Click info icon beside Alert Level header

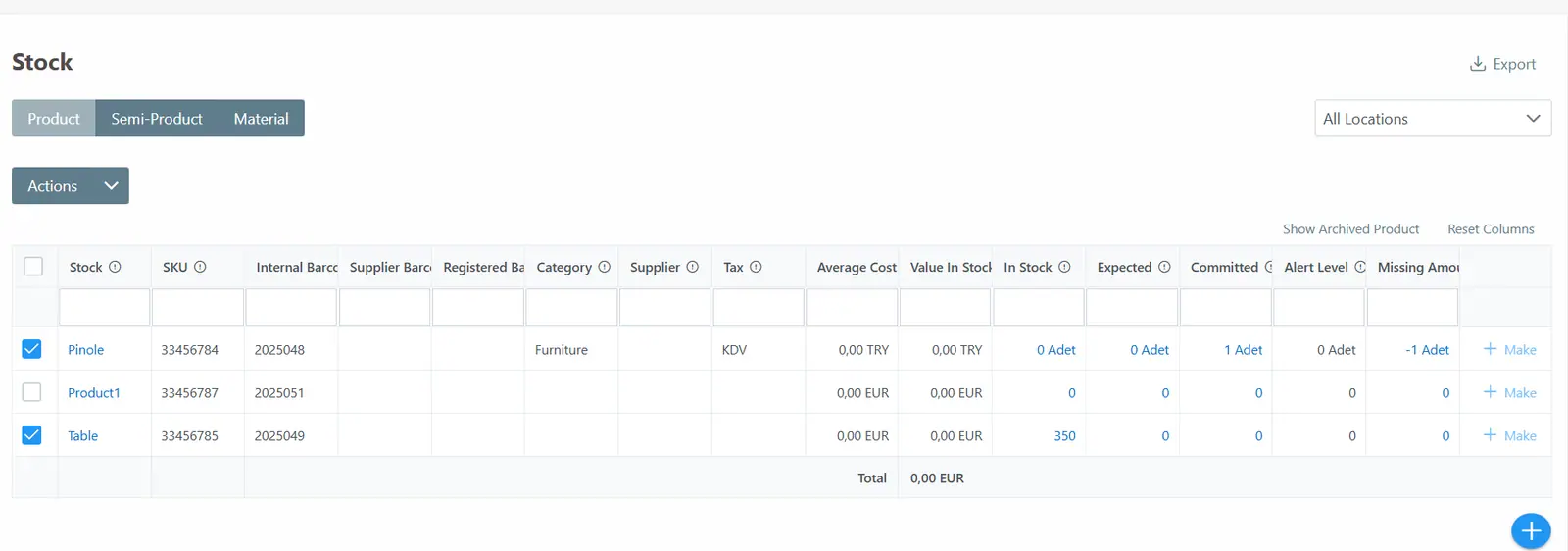point(1360,267)
